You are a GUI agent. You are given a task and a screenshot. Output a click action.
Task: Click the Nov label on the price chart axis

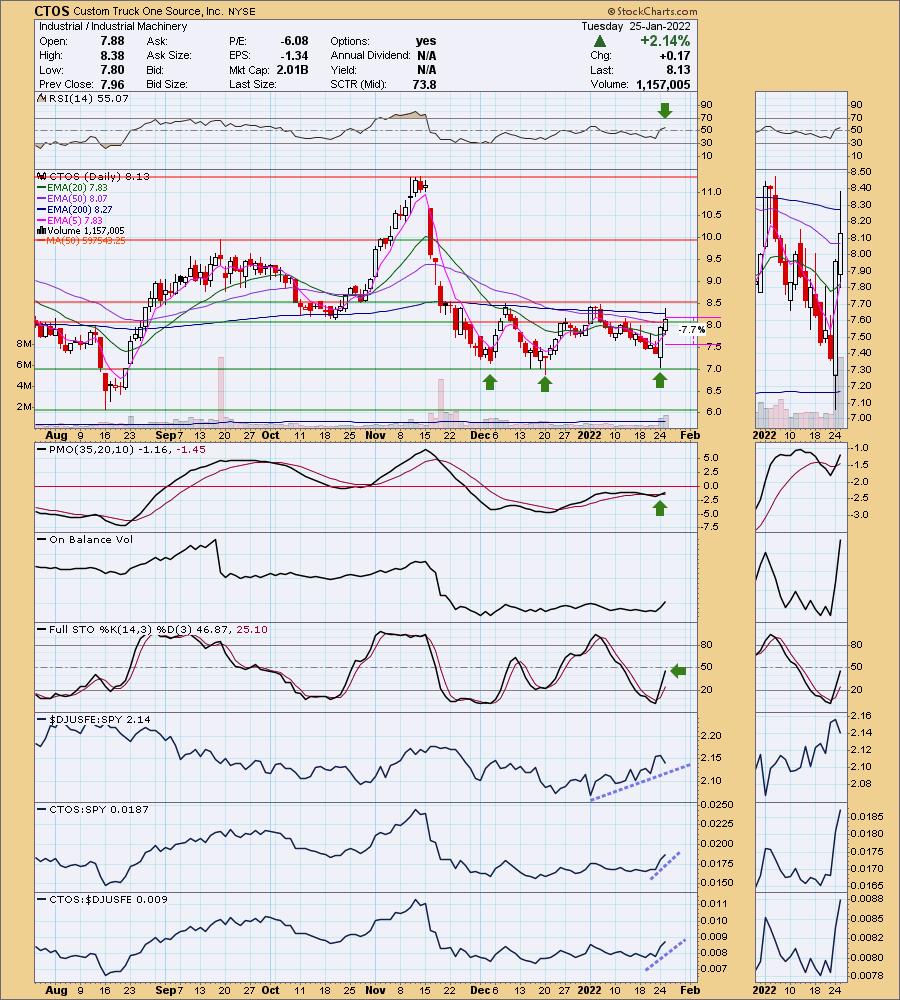376,435
